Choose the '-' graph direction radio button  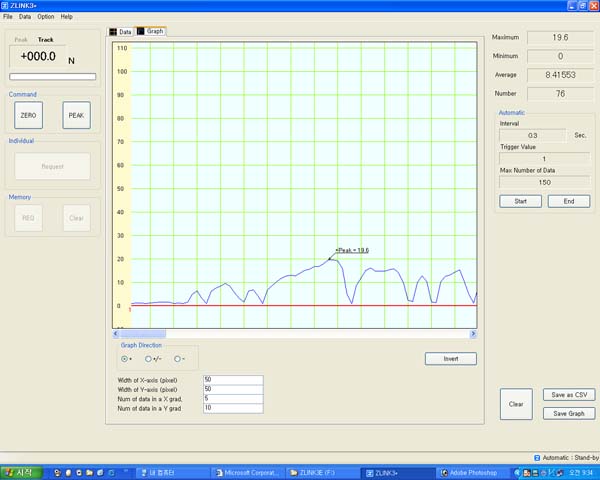coord(178,358)
